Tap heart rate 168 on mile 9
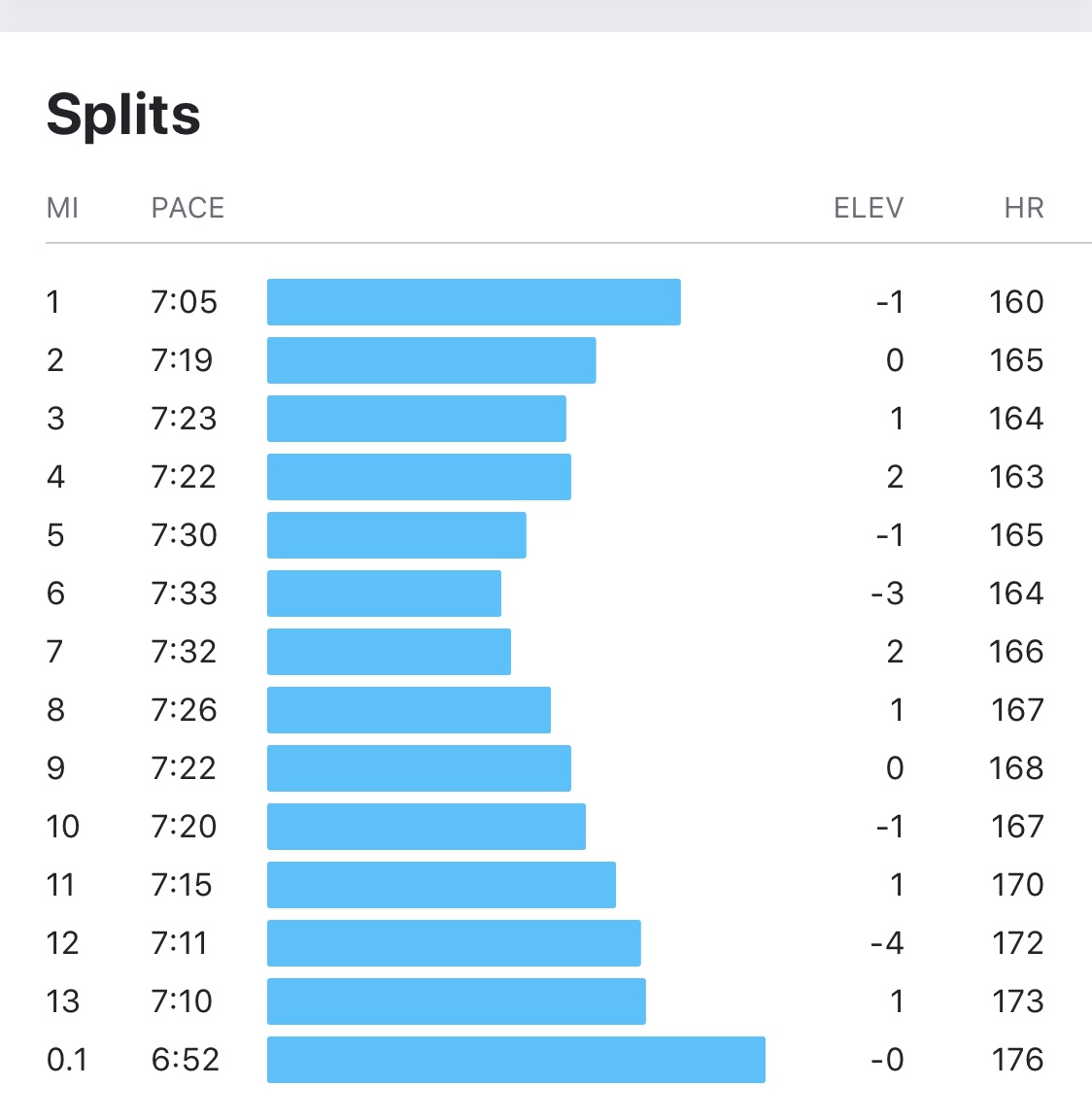 pyautogui.click(x=1016, y=768)
